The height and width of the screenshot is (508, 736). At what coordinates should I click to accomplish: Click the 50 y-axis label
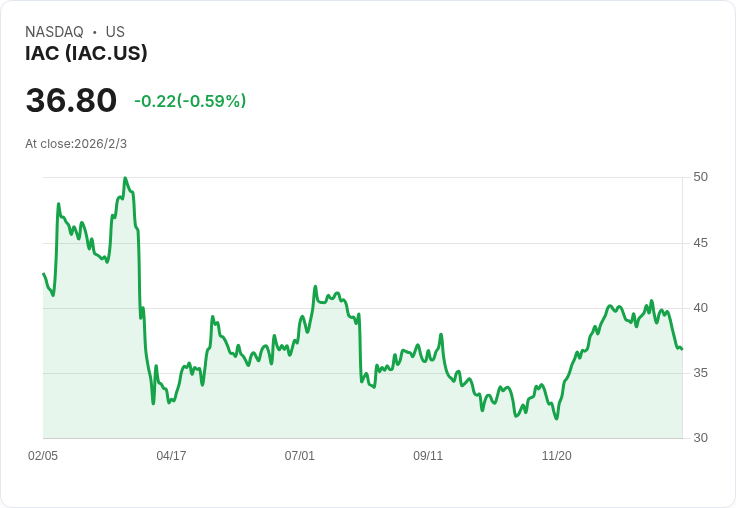(x=700, y=177)
